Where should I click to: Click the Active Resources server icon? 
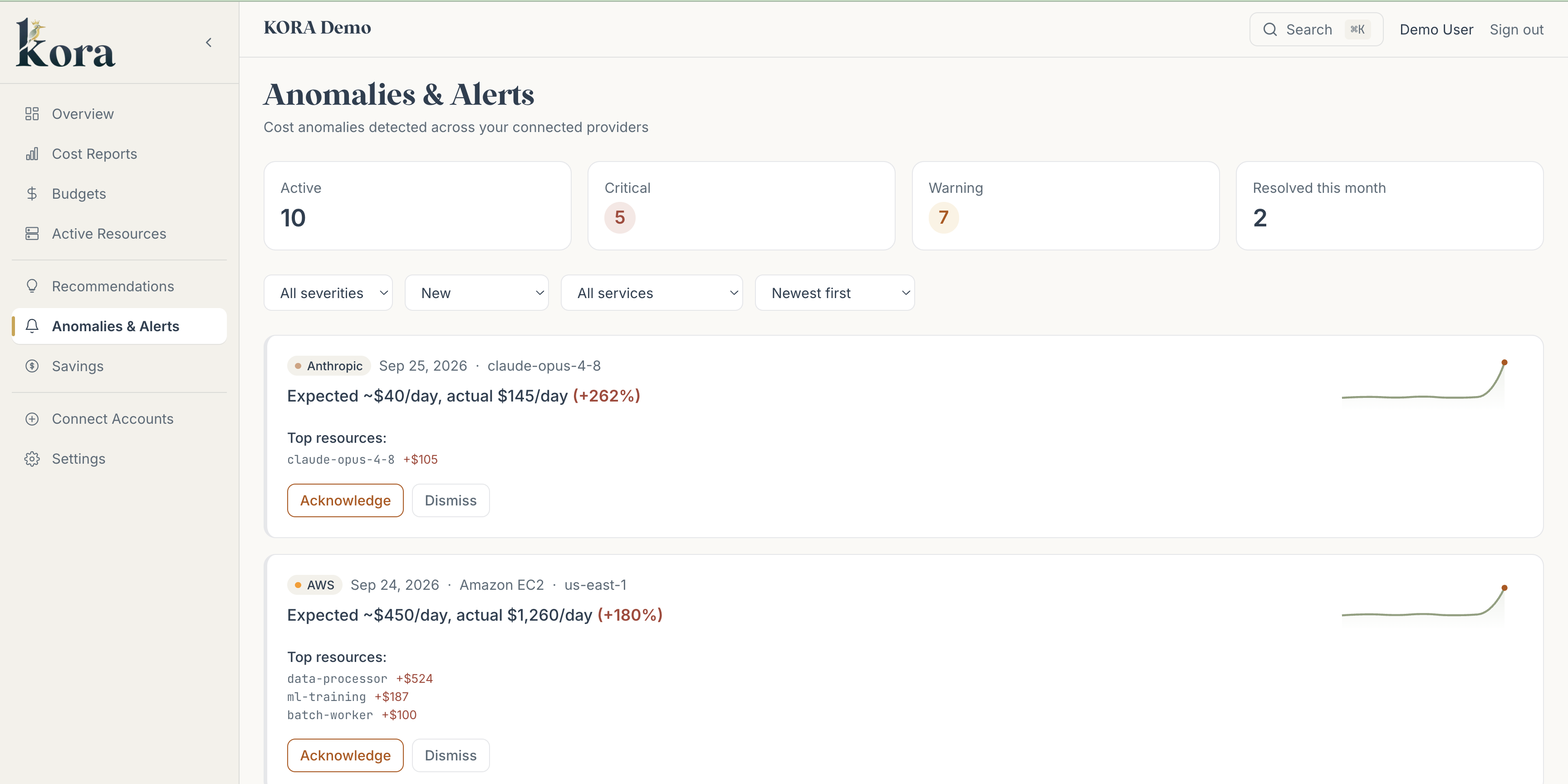click(32, 234)
